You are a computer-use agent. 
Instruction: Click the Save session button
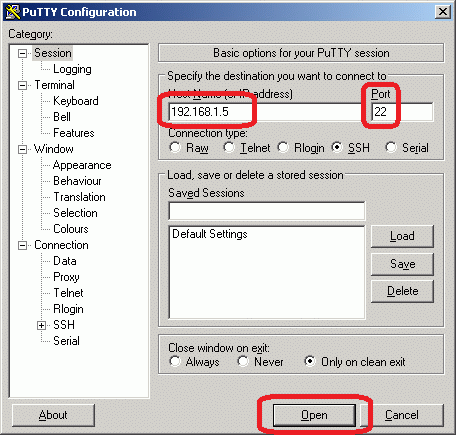402,264
